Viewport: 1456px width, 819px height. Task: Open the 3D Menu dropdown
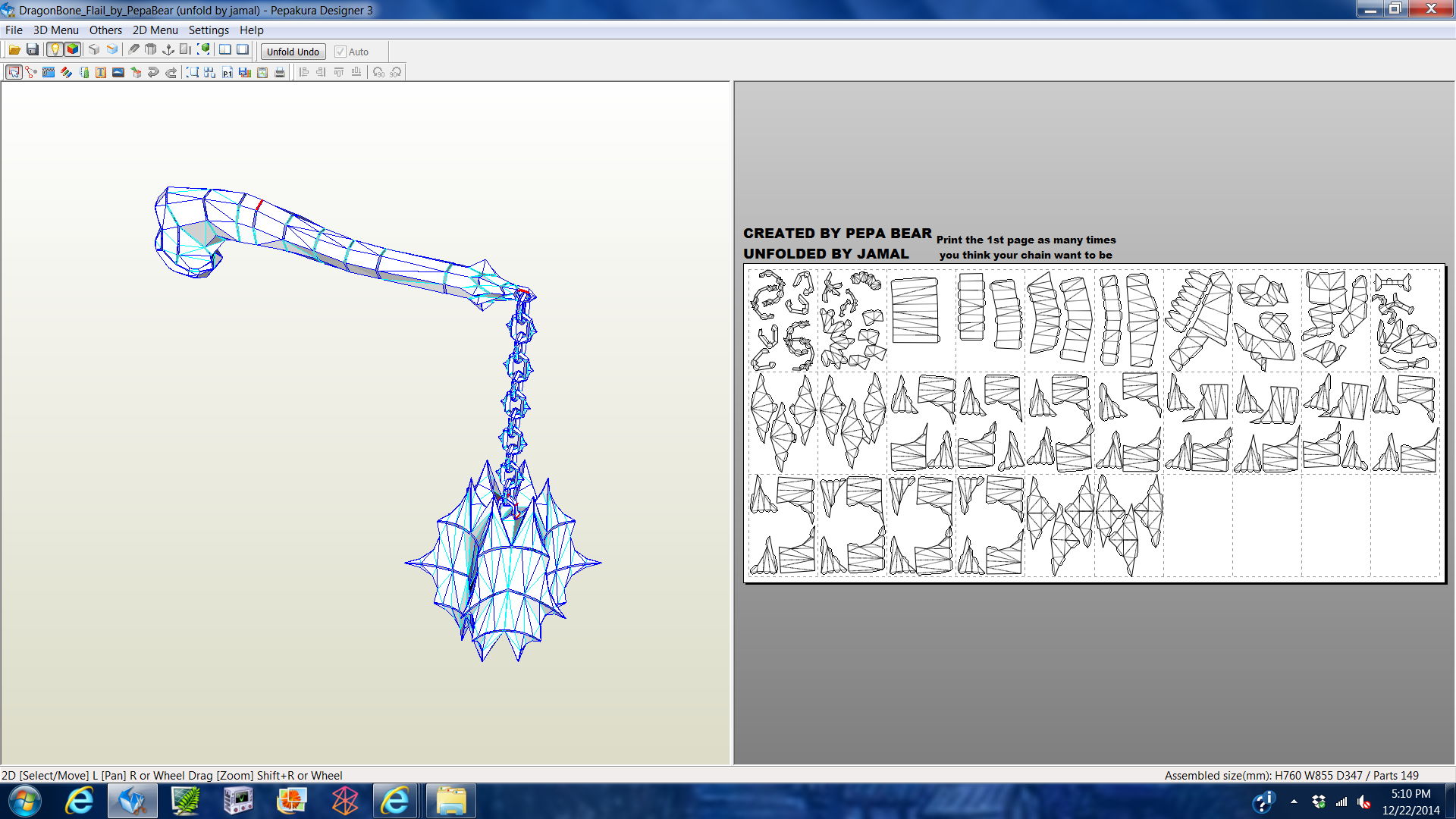coord(55,30)
